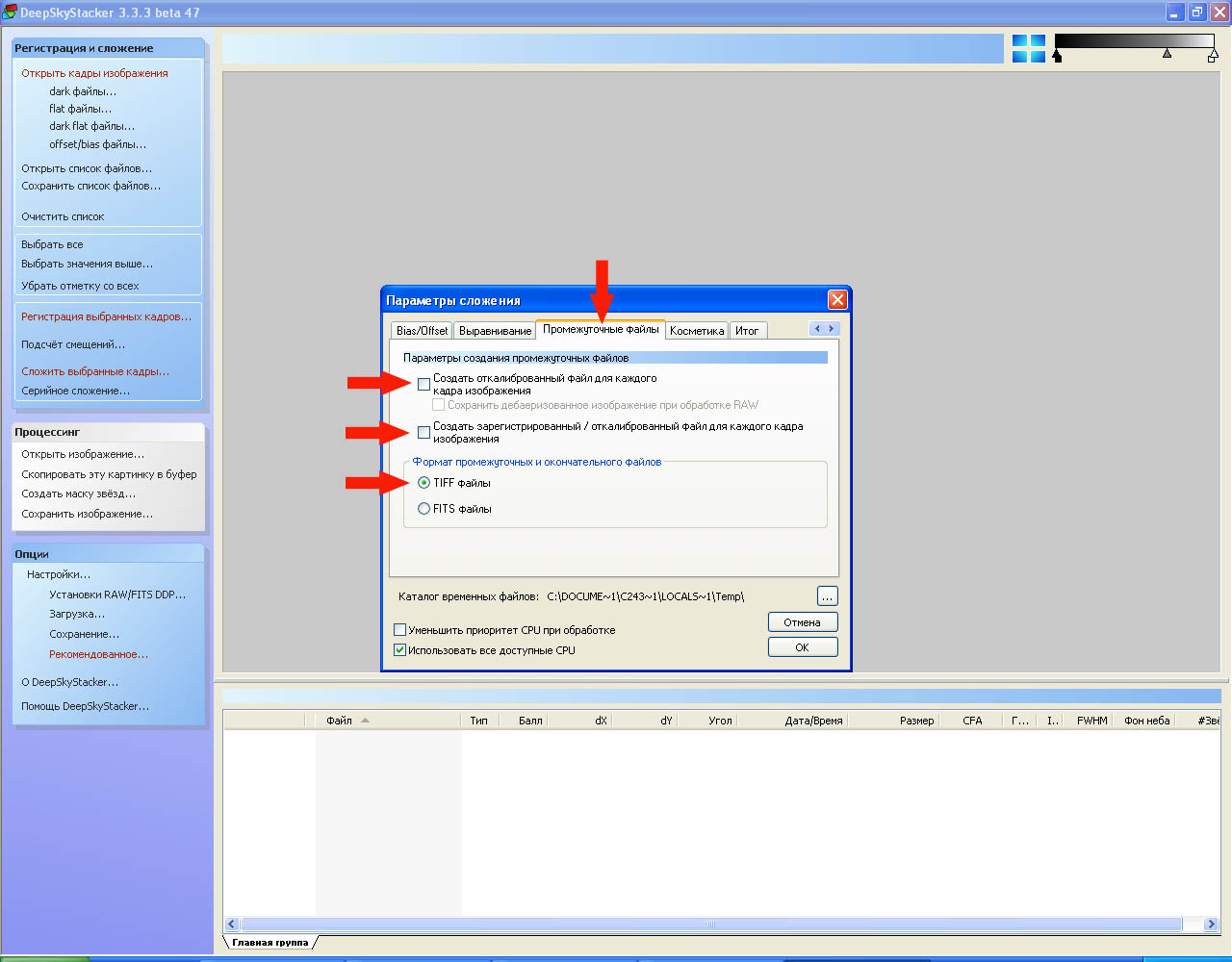Close the Параметры сложения dialog
Viewport: 1232px width, 962px height.
point(837,300)
